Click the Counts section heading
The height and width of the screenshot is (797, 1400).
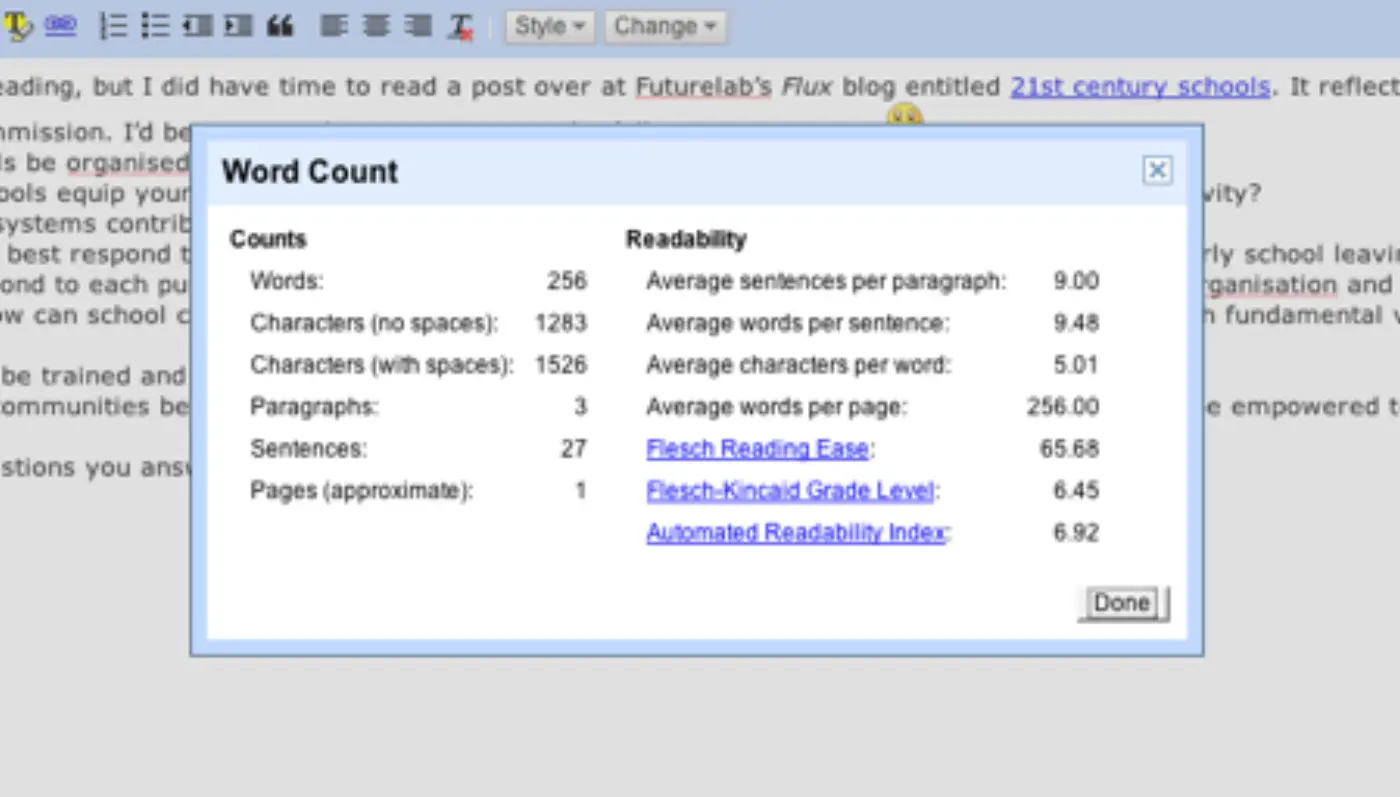tap(268, 239)
